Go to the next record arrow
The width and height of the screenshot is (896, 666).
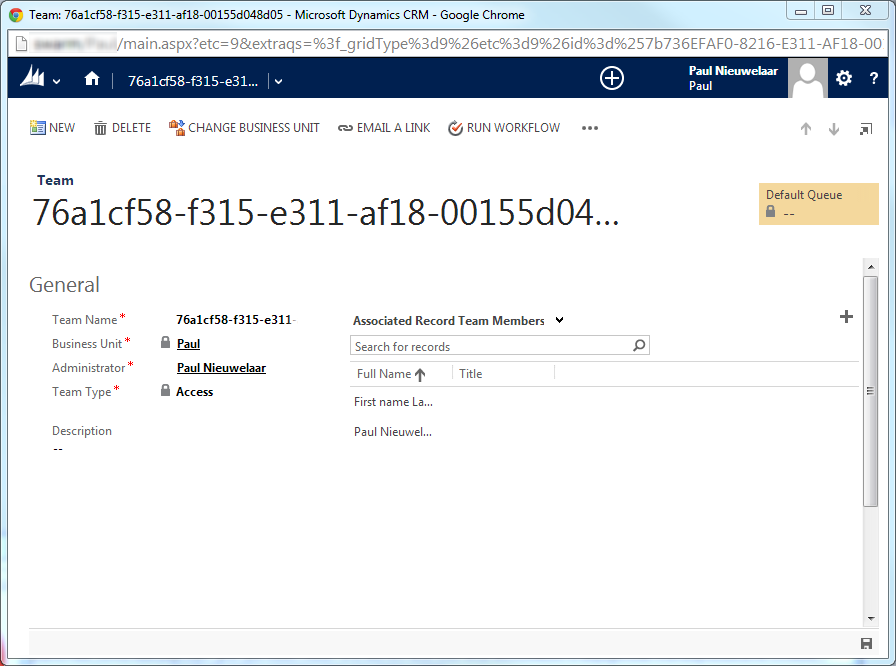(x=834, y=129)
